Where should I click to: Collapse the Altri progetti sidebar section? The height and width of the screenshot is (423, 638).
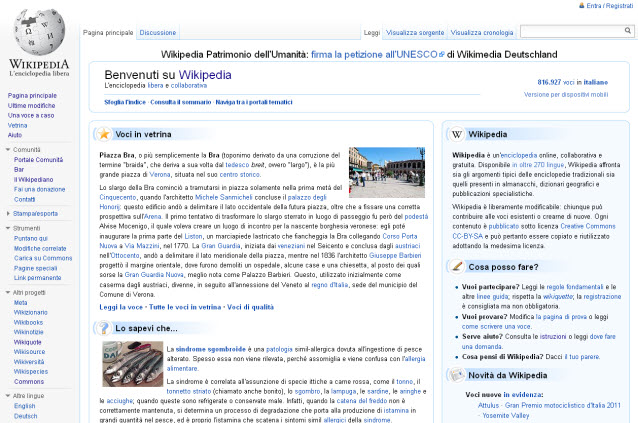point(8,292)
